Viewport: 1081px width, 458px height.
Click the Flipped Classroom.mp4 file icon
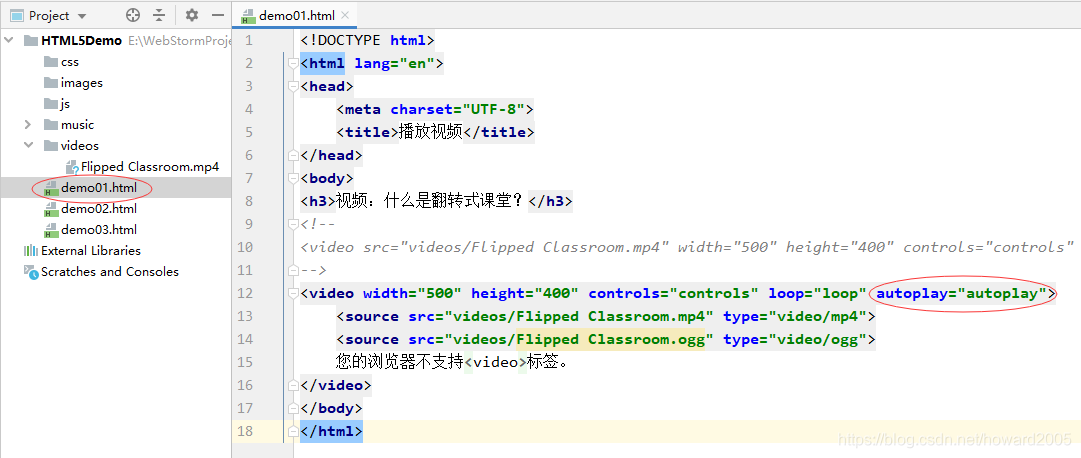coord(72,167)
